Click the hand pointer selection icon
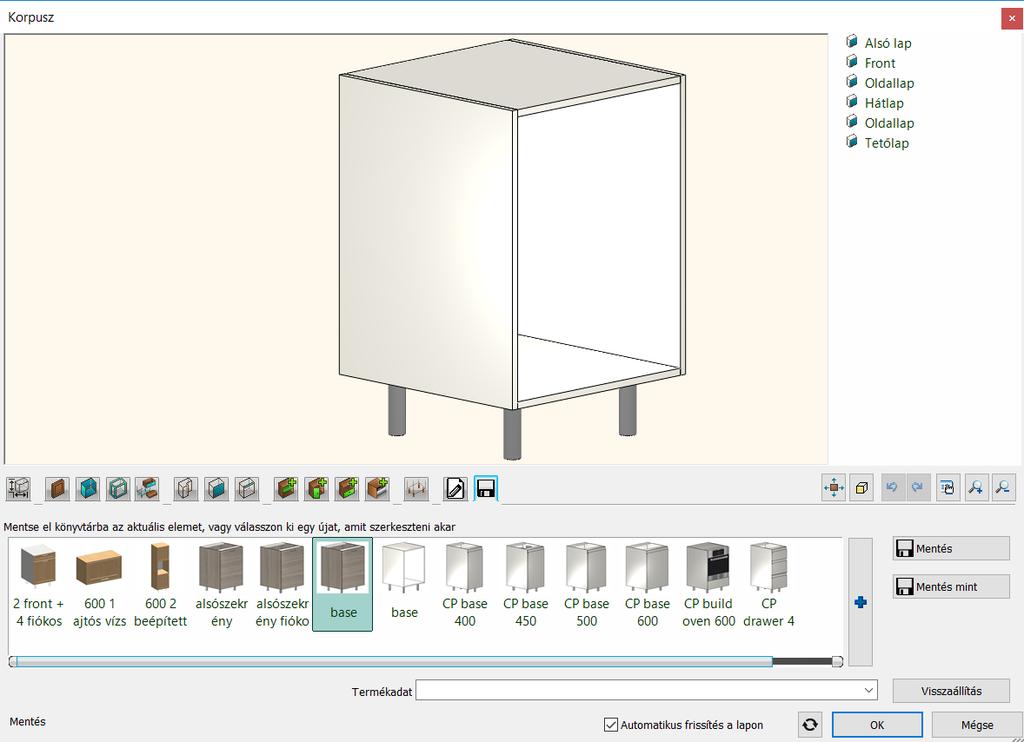The height and width of the screenshot is (742, 1024). coord(948,487)
